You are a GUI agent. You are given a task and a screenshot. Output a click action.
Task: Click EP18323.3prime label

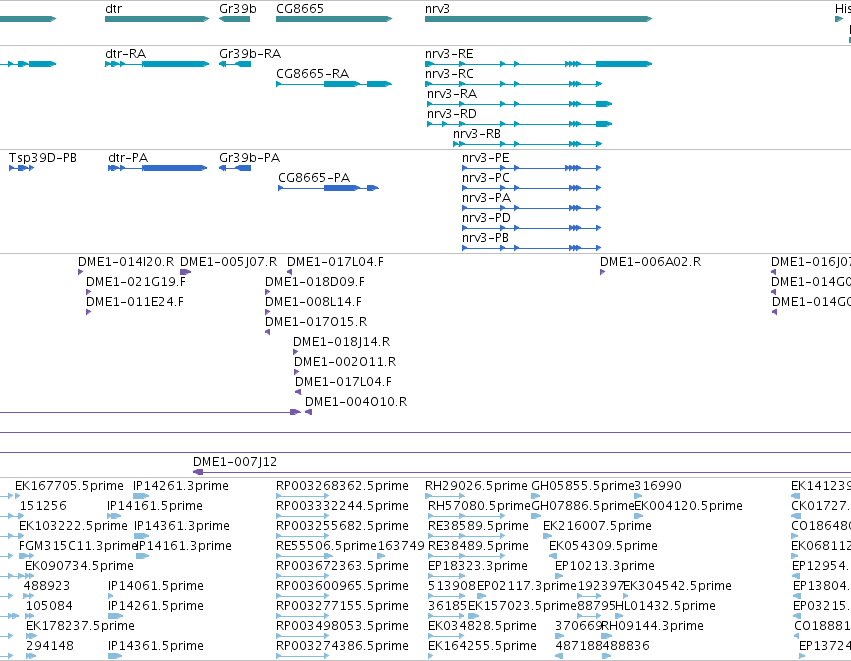point(478,566)
